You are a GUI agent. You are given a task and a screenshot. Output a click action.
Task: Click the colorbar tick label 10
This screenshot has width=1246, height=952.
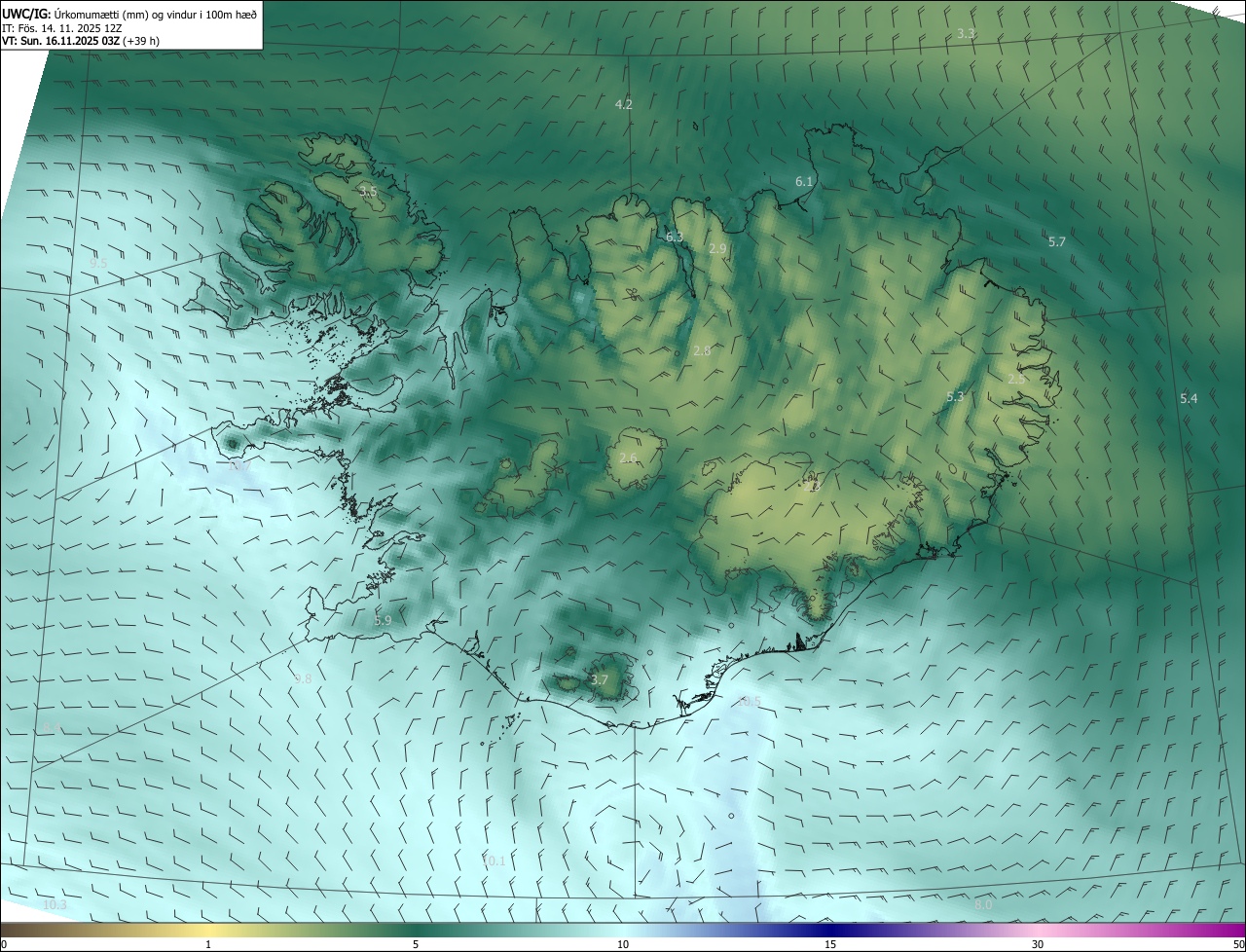click(623, 944)
